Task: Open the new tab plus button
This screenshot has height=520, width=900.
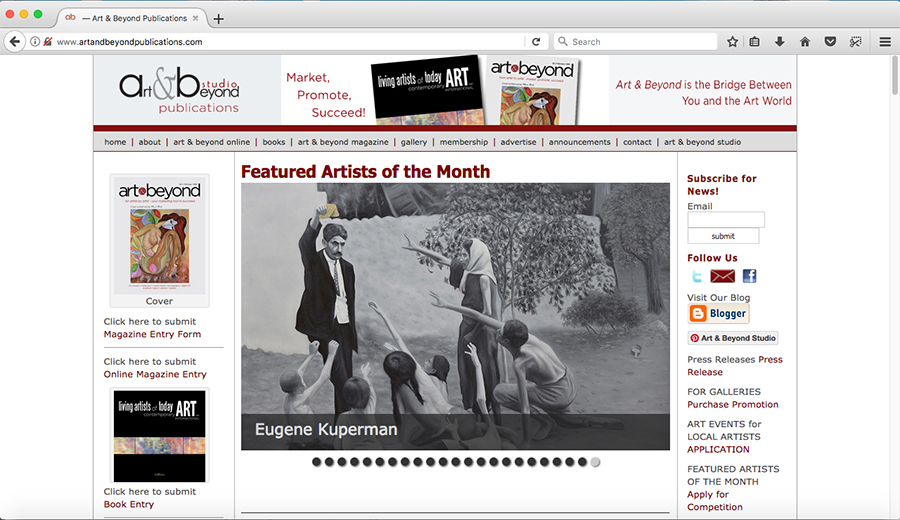Action: coord(218,18)
